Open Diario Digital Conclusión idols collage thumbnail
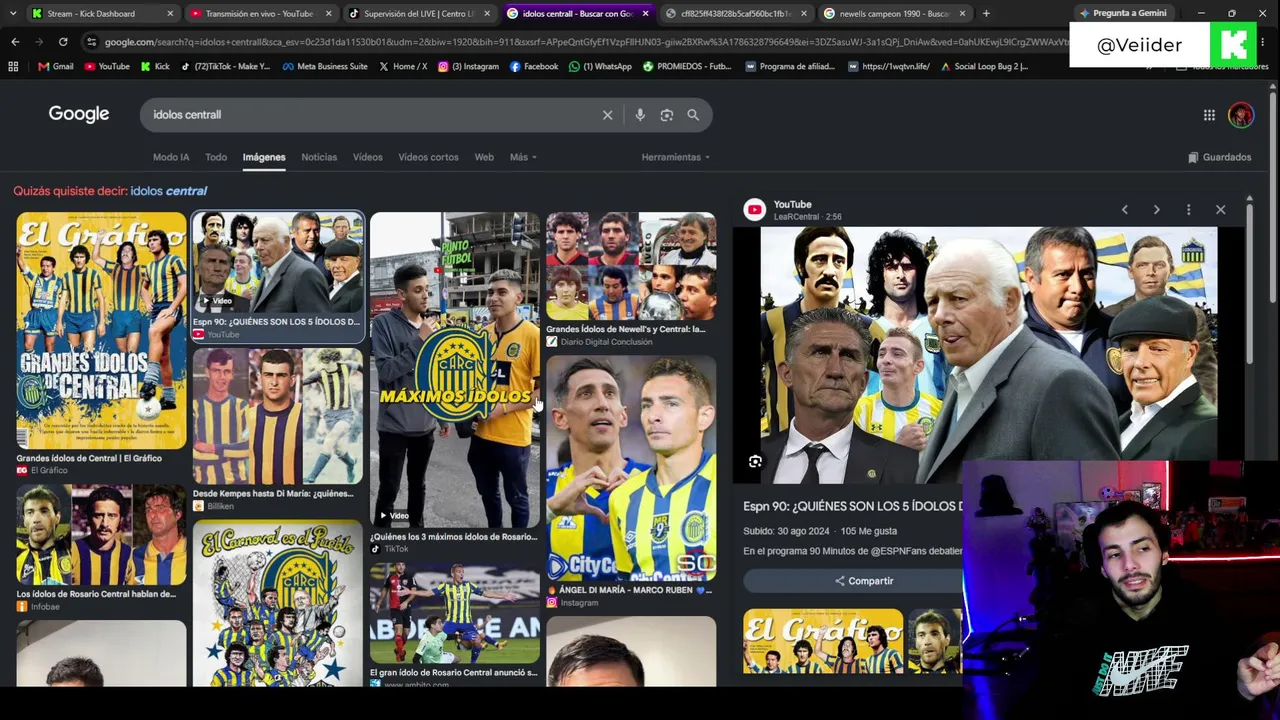Image resolution: width=1280 pixels, height=720 pixels. point(631,266)
